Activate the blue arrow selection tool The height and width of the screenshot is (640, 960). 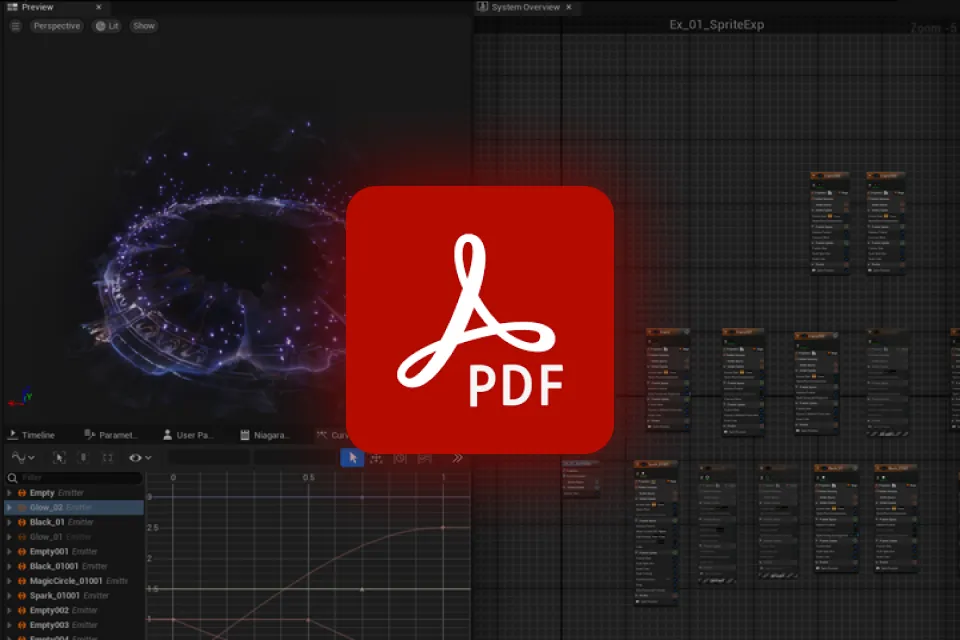tap(352, 457)
